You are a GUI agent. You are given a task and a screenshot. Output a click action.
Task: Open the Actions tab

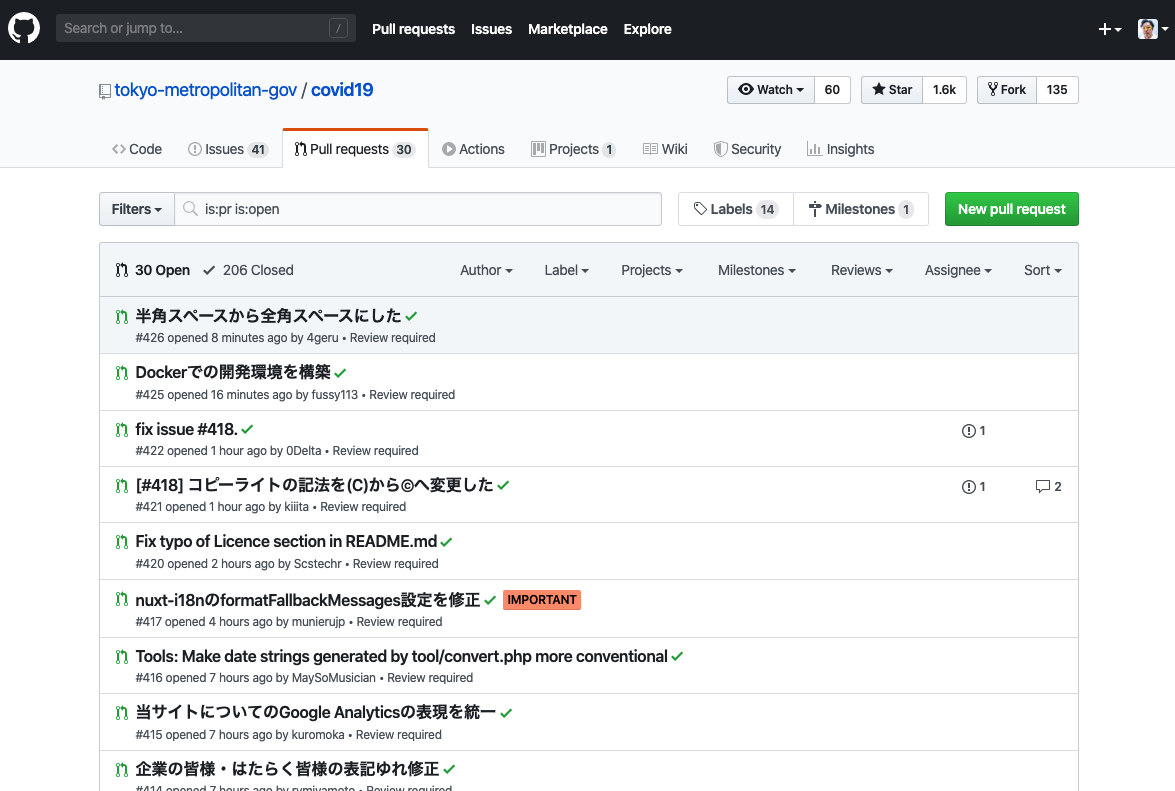click(x=473, y=149)
